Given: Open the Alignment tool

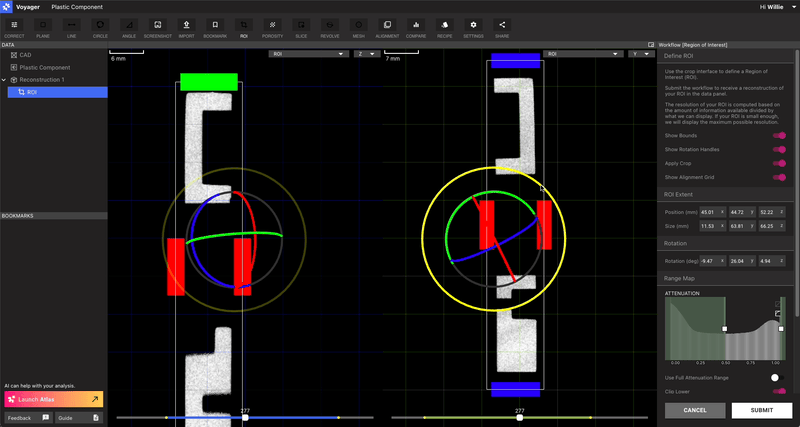Looking at the screenshot, I should 387,24.
